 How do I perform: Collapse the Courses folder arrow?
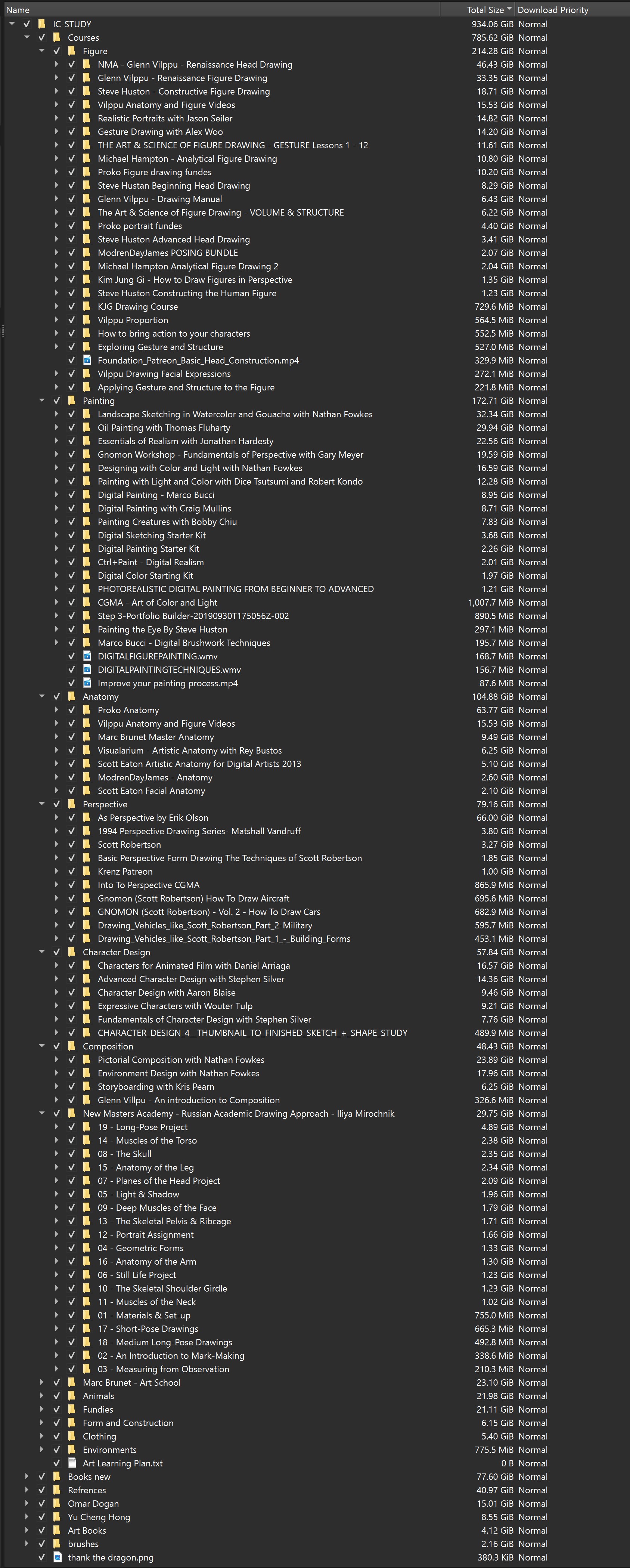[x=27, y=37]
